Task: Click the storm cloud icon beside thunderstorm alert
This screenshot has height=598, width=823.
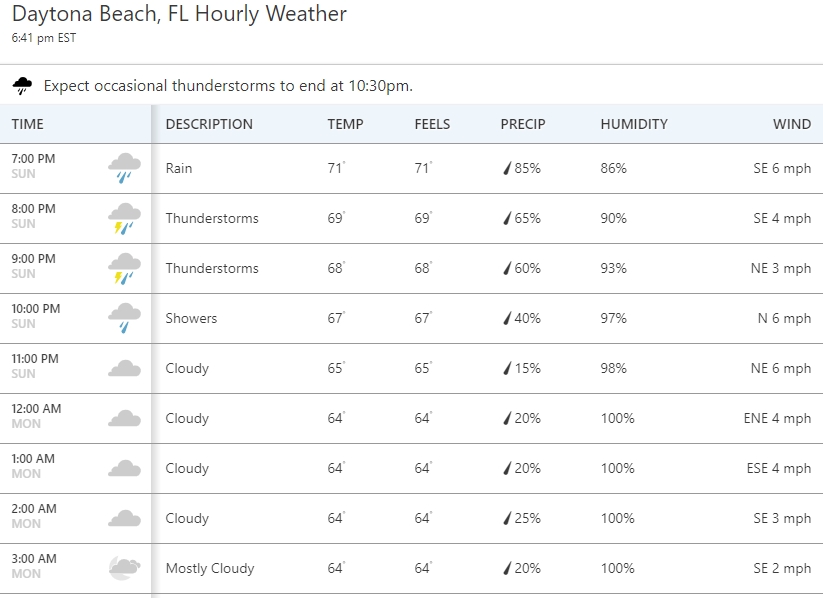Action: pyautogui.click(x=22, y=85)
